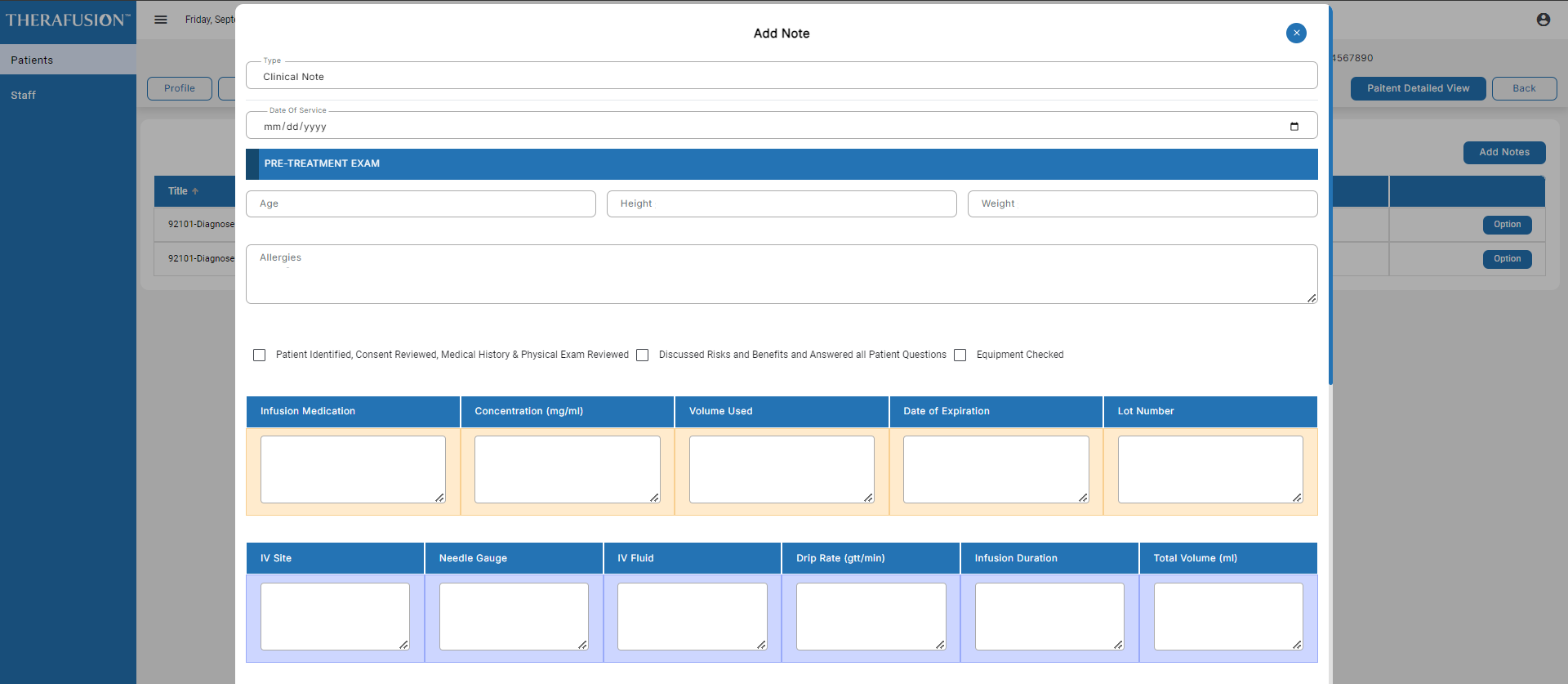Close the Add Note dialog
Viewport: 1568px width, 684px height.
click(x=1296, y=33)
